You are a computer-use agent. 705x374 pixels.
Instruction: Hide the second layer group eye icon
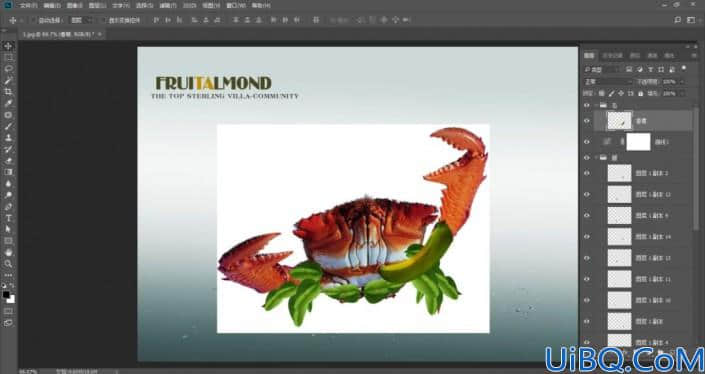coord(586,158)
